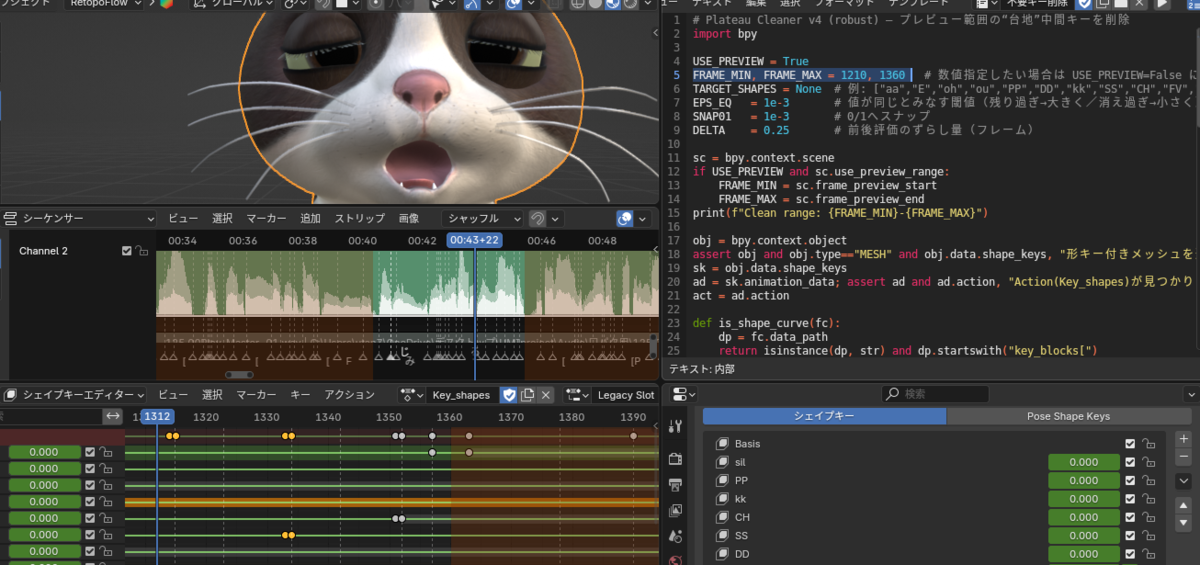The width and height of the screenshot is (1200, 565).
Task: Remove selected shape key with minus
Action: click(x=1184, y=456)
